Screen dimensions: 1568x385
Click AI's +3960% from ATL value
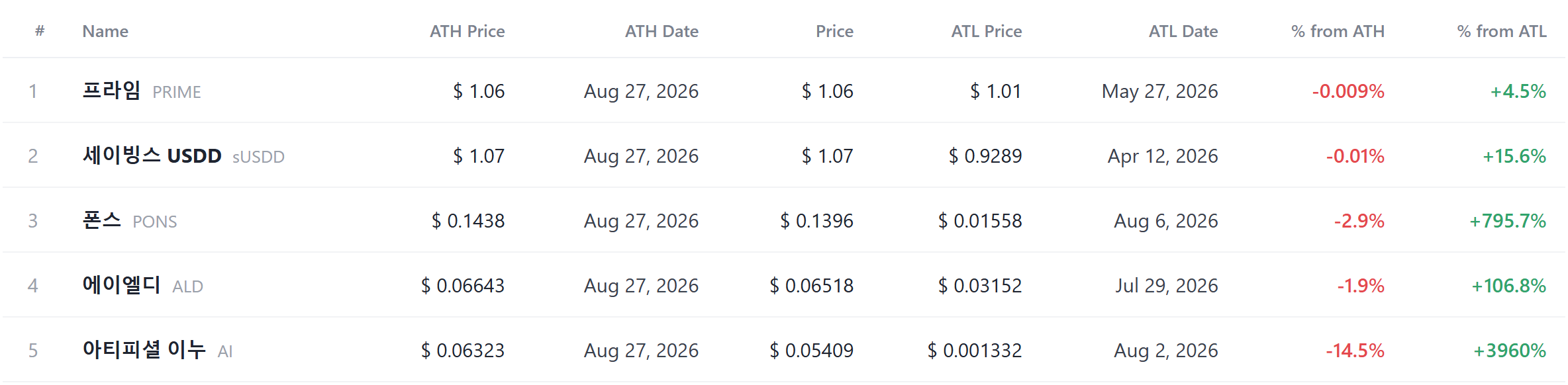tap(1510, 351)
